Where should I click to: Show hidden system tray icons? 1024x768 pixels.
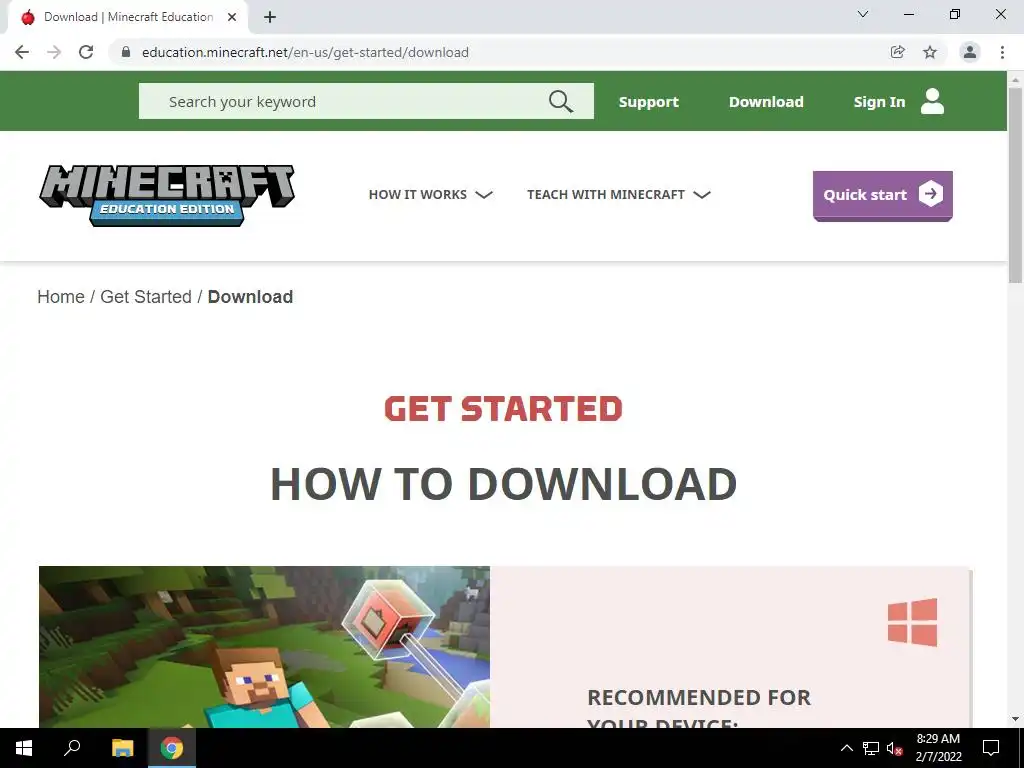click(846, 748)
